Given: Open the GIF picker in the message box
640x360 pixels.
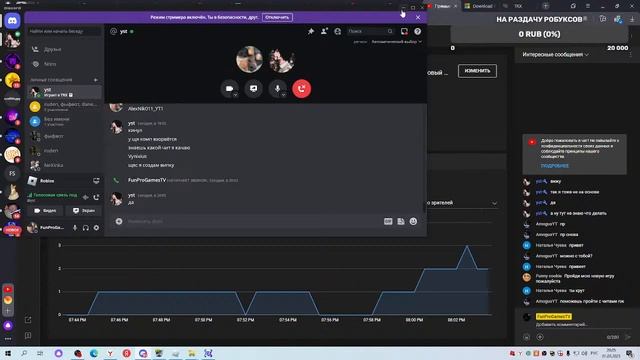Looking at the screenshot, I should pyautogui.click(x=388, y=221).
